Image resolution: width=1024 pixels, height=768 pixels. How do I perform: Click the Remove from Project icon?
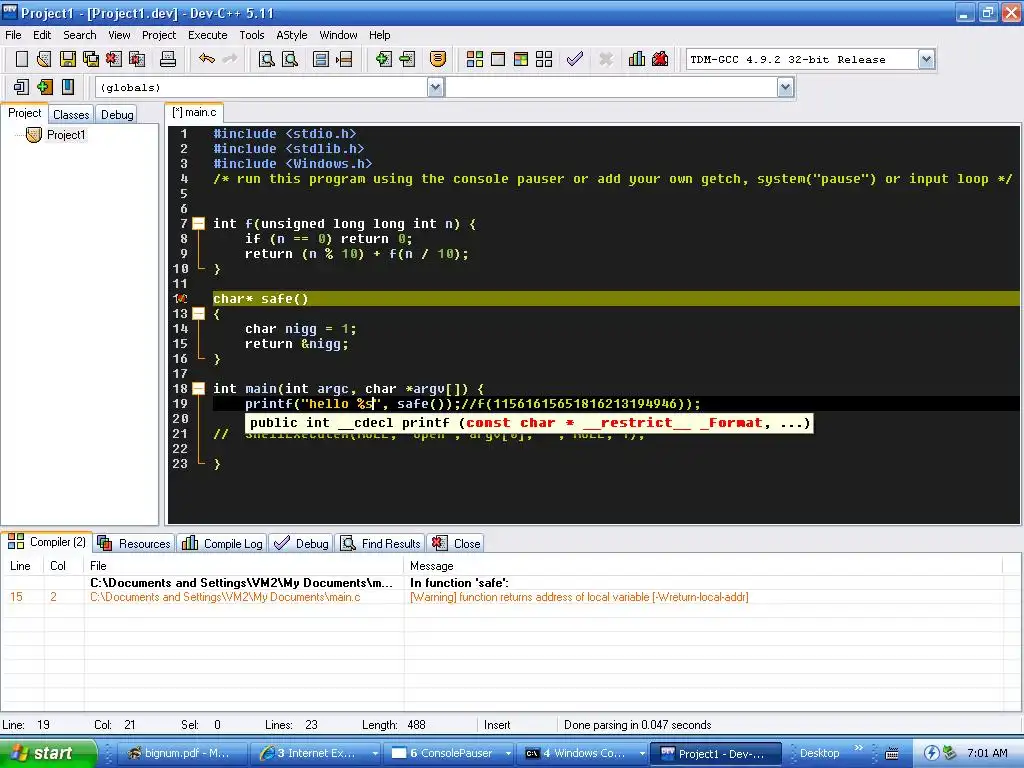point(407,59)
